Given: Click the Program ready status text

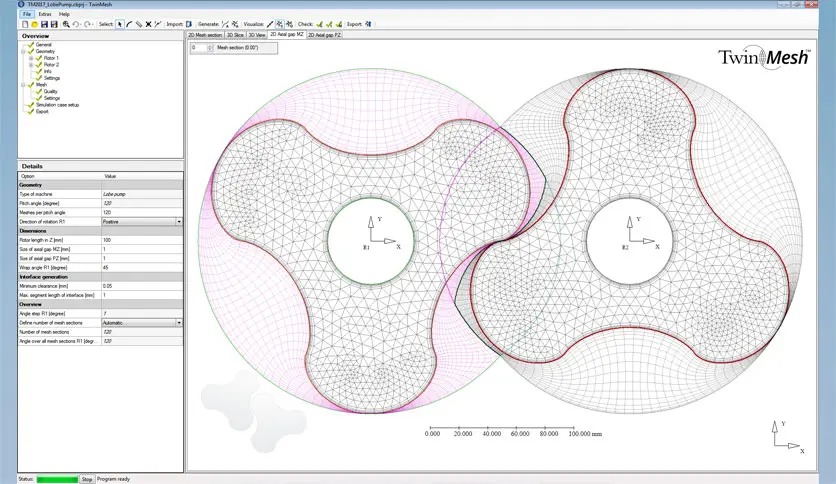Looking at the screenshot, I should (x=114, y=479).
